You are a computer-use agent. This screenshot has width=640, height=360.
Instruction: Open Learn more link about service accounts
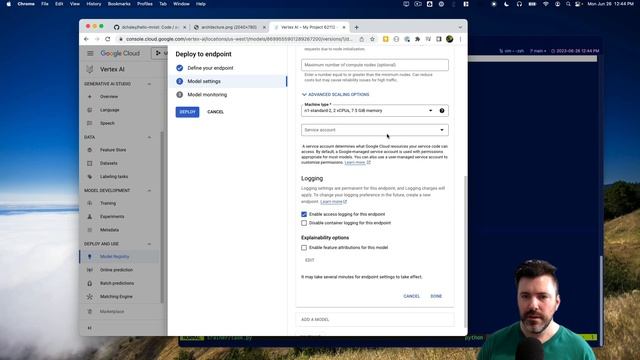click(357, 162)
